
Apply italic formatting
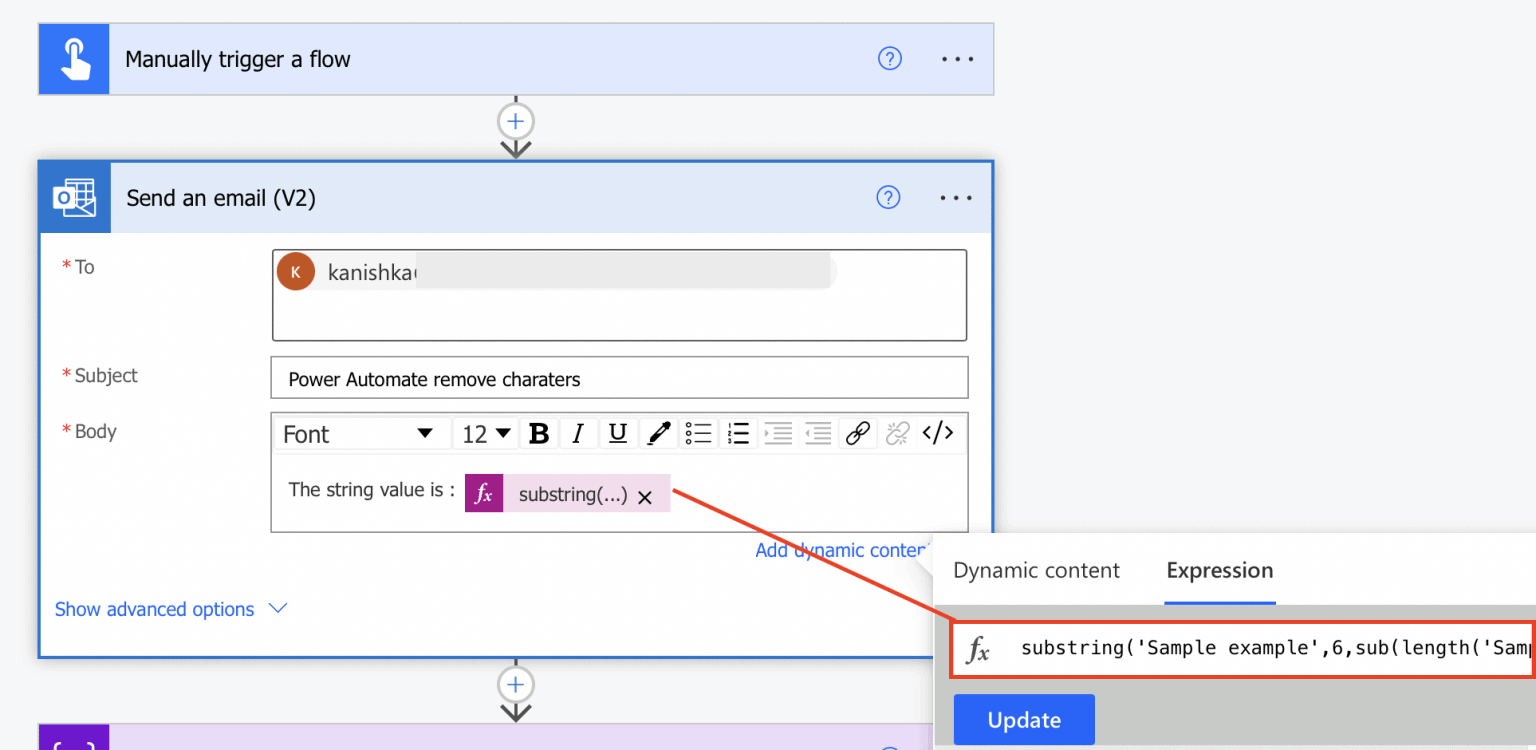pos(578,432)
